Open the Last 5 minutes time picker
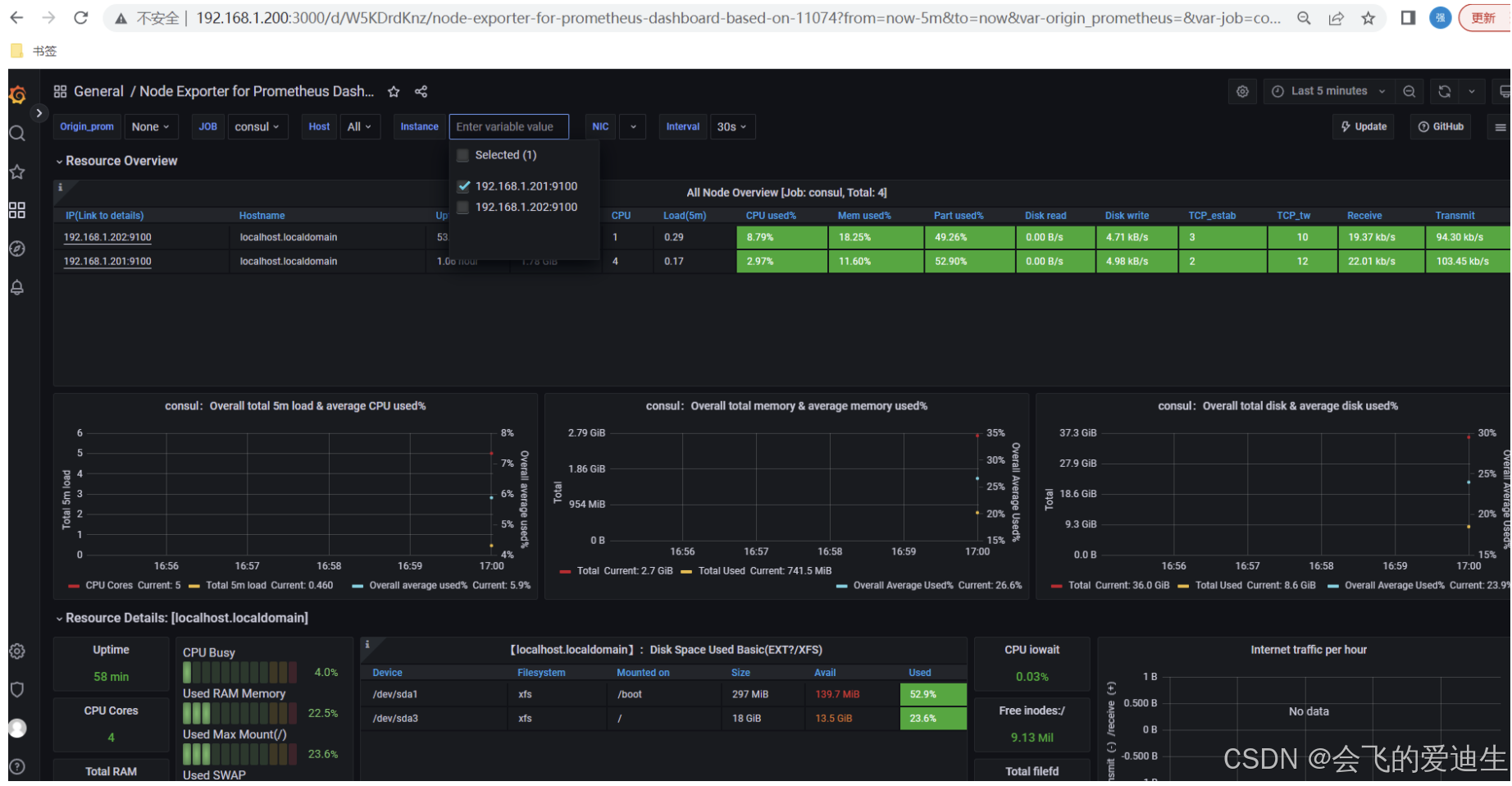Screen dimensions: 1512x786 pos(1329,91)
